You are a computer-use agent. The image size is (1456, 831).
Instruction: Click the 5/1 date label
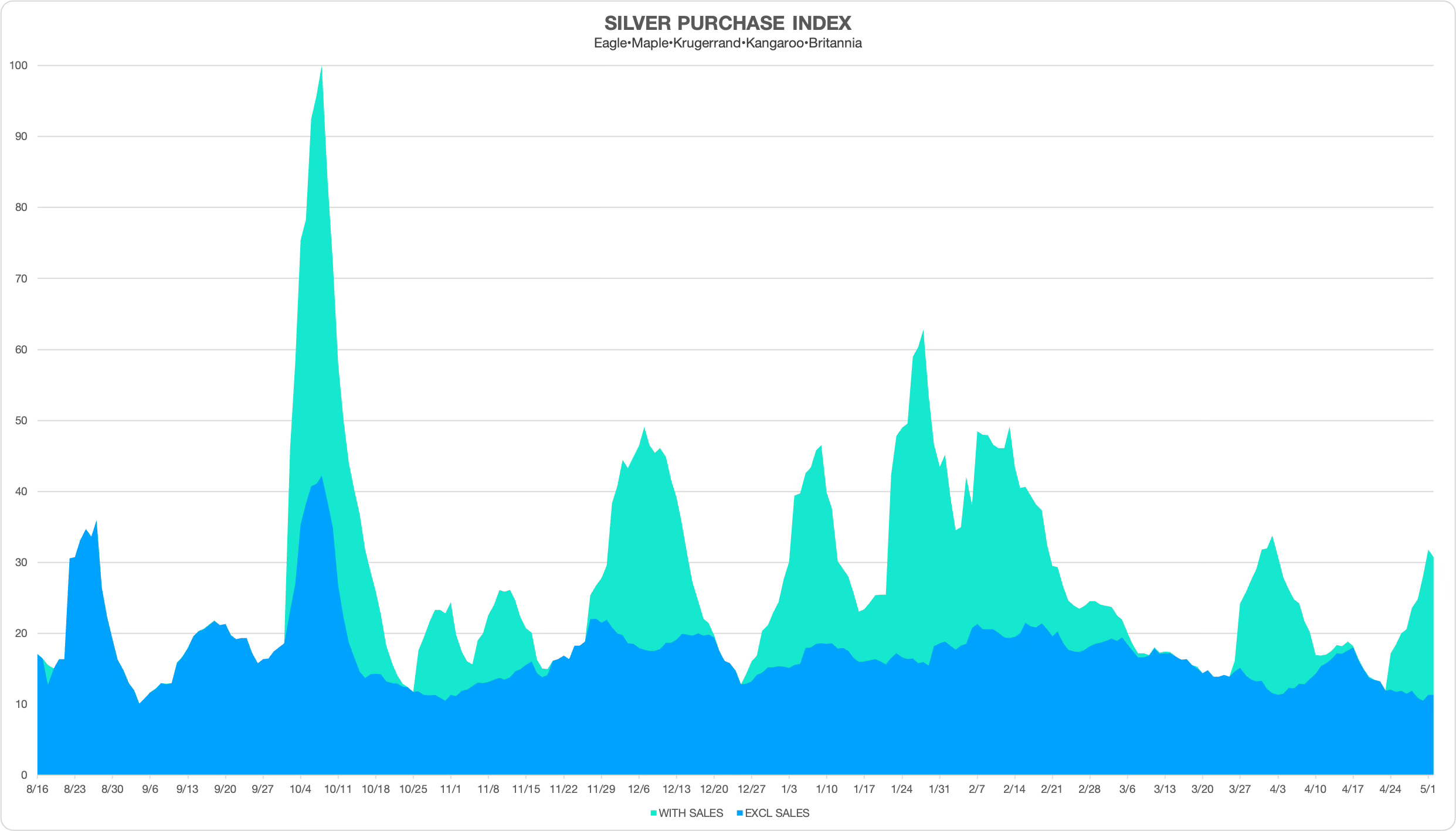1427,789
